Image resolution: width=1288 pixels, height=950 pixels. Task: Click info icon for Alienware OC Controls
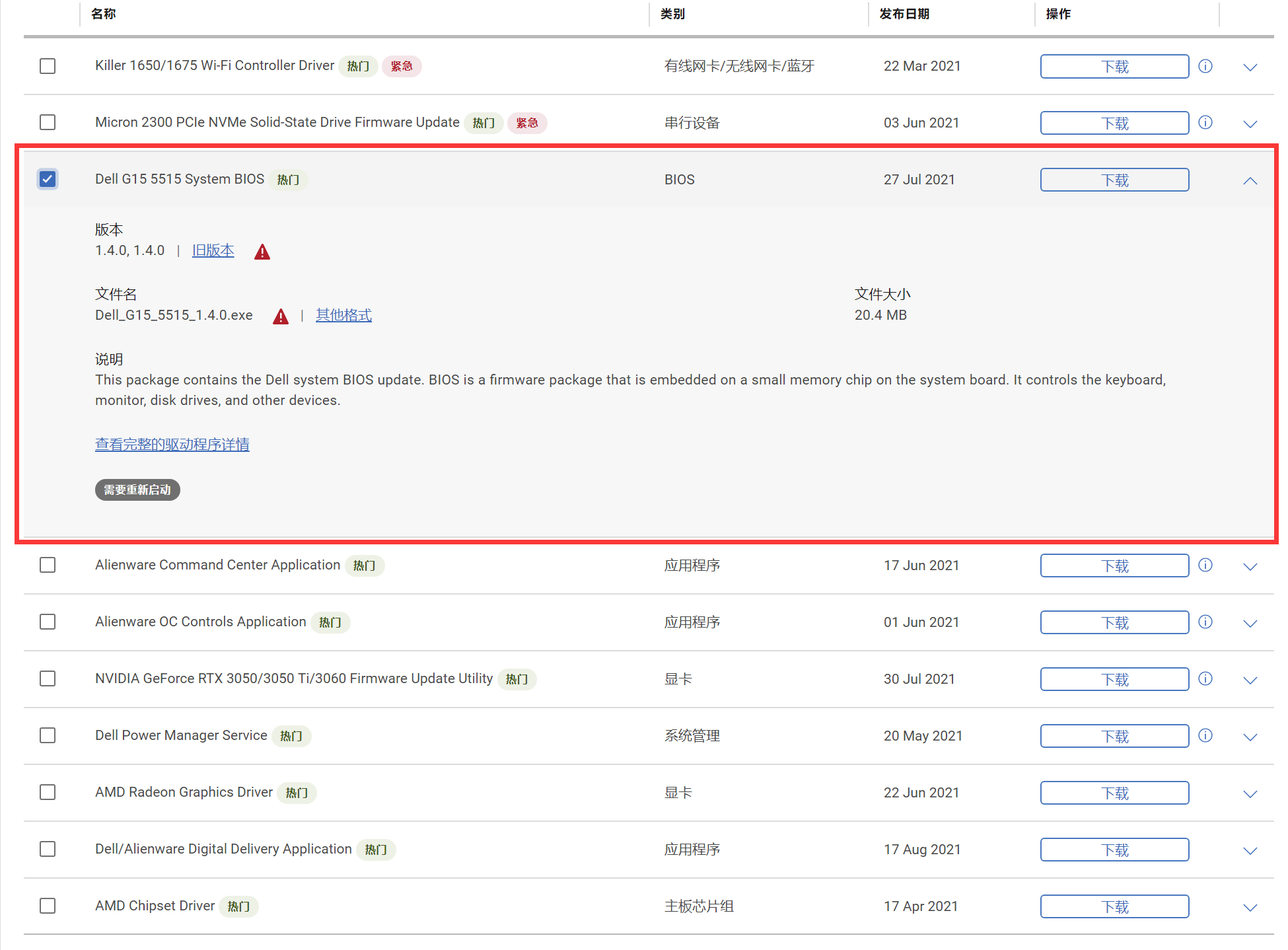(1205, 622)
